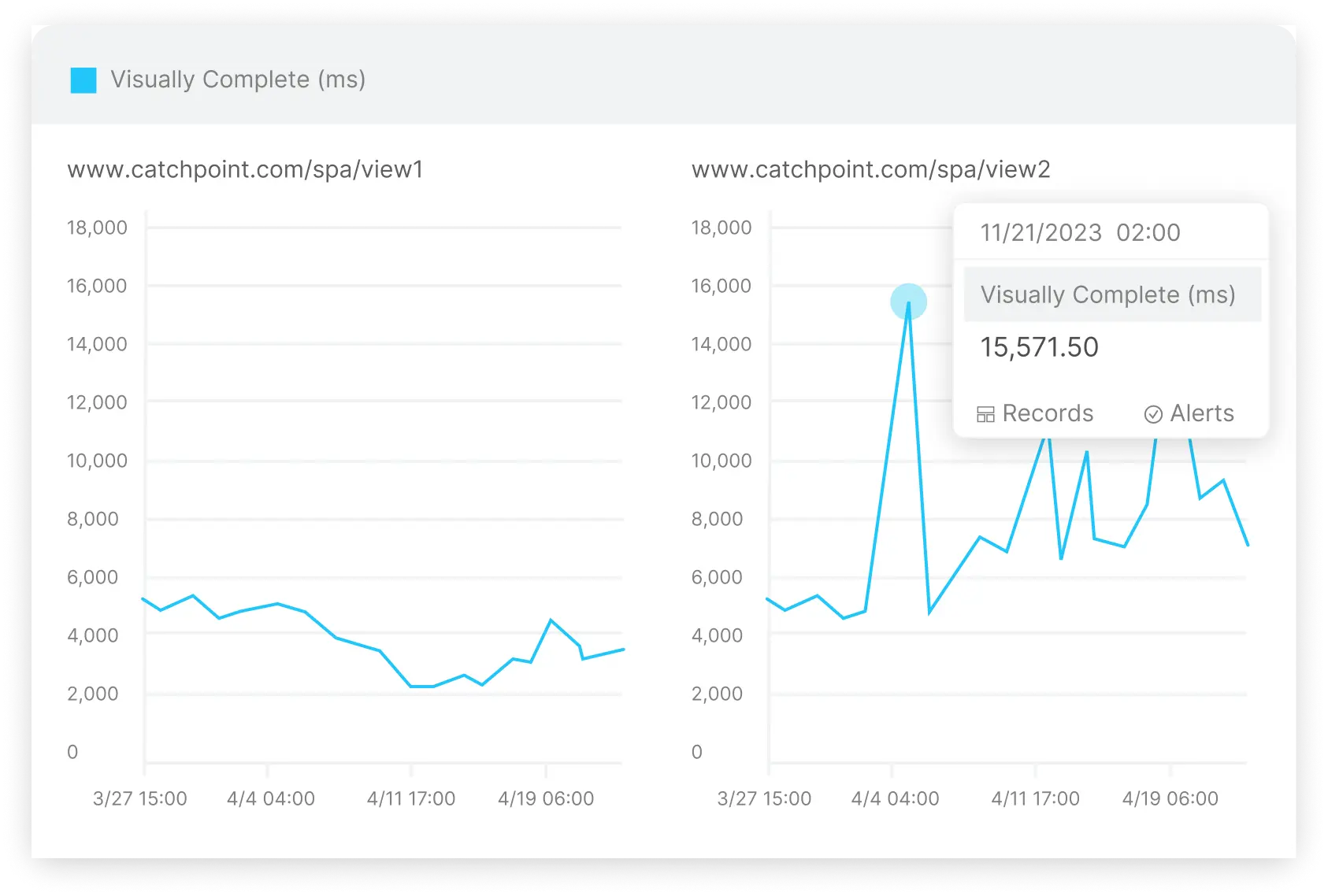Click the 4/19 06:00 axis label on view2
This screenshot has height=896, width=1328.
click(x=1170, y=798)
